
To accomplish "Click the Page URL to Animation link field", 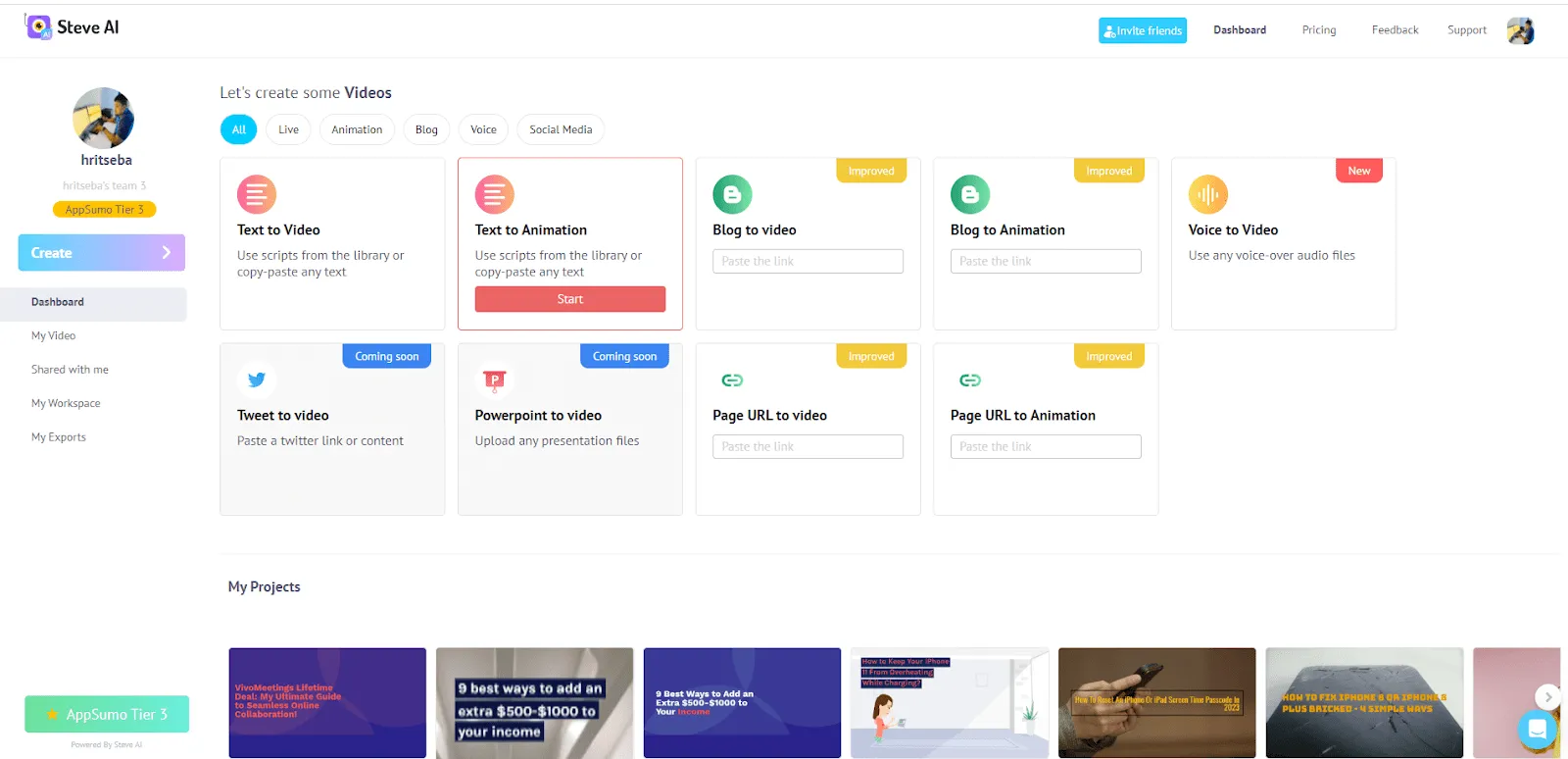I will pyautogui.click(x=1046, y=446).
